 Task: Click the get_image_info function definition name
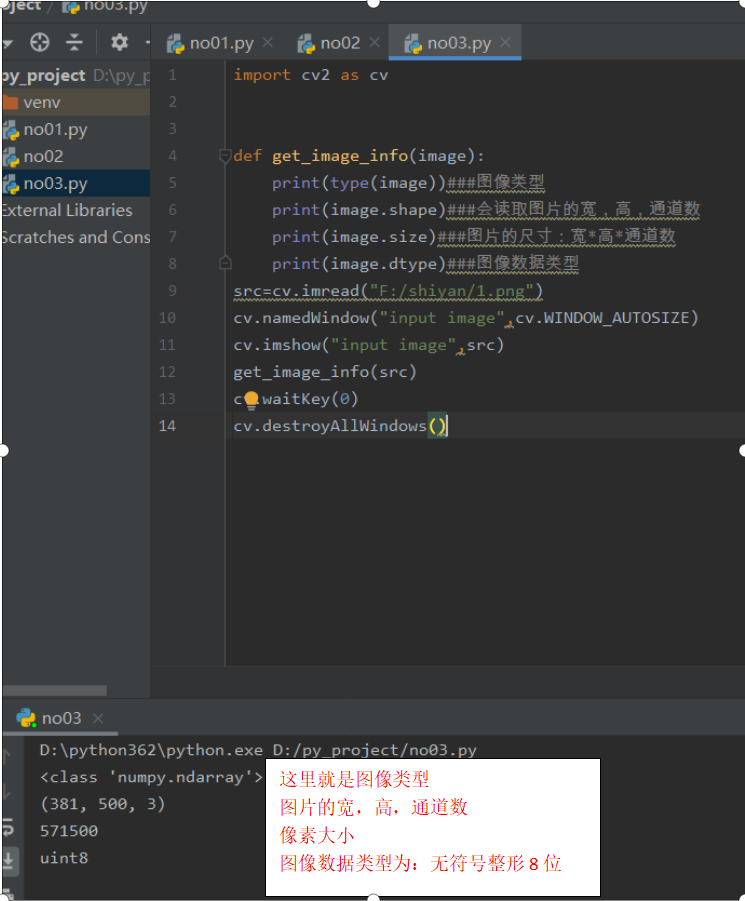(340, 156)
